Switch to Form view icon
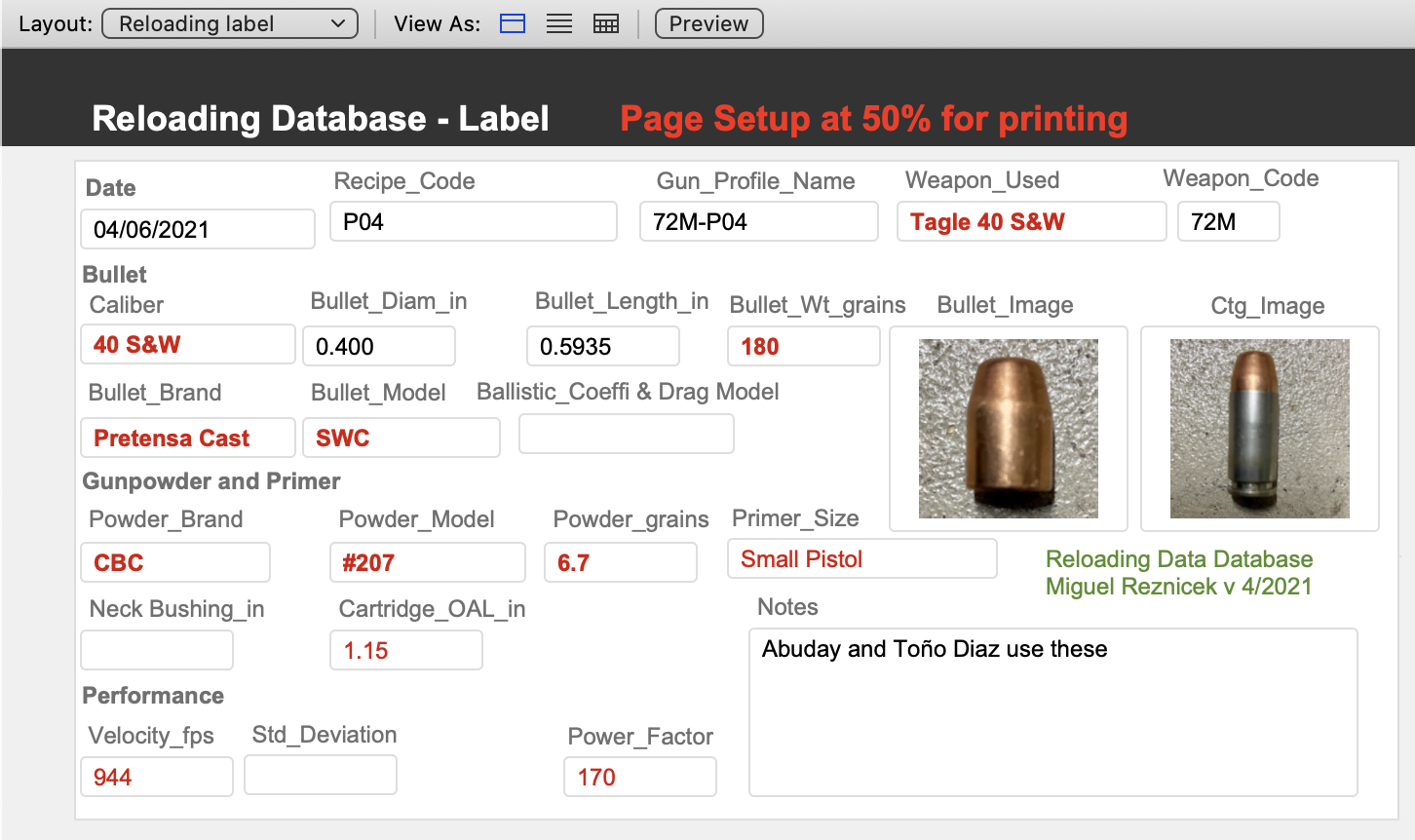Viewport: 1415px width, 840px height. 513,23
